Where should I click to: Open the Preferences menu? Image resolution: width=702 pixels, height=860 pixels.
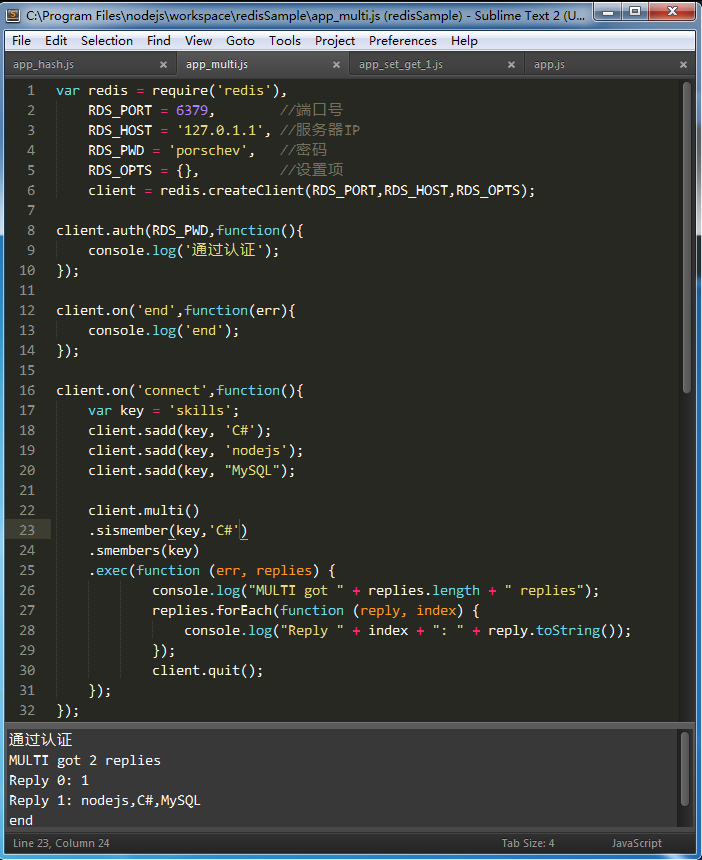(x=402, y=41)
